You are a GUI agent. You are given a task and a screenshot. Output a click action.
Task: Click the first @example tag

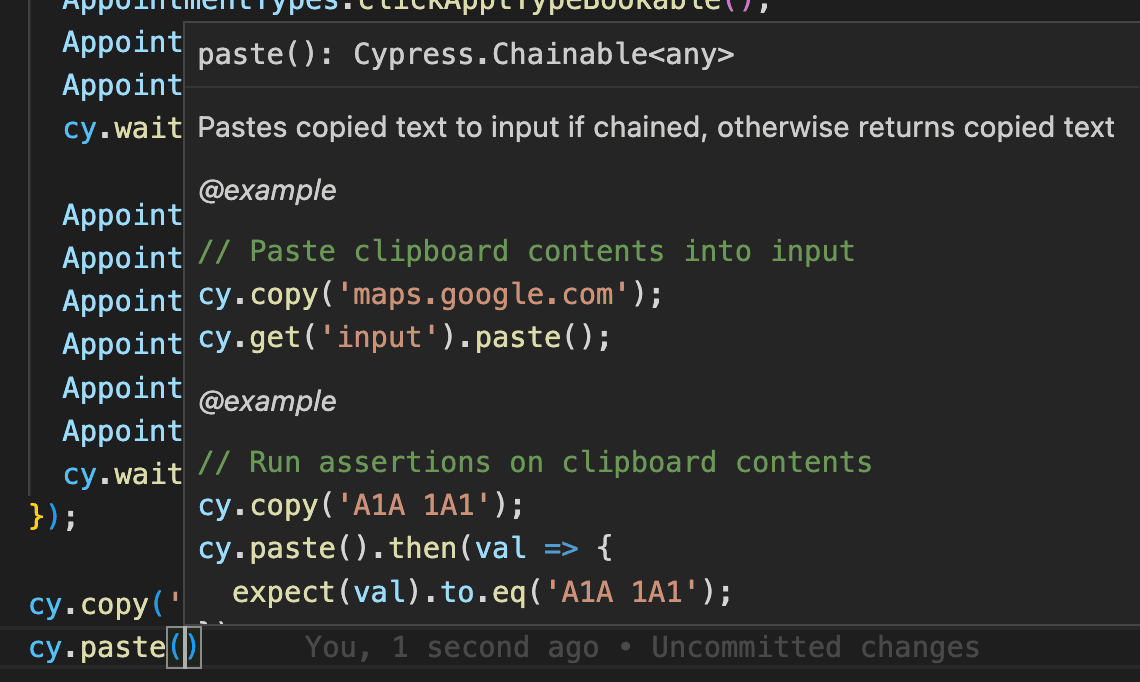(267, 190)
